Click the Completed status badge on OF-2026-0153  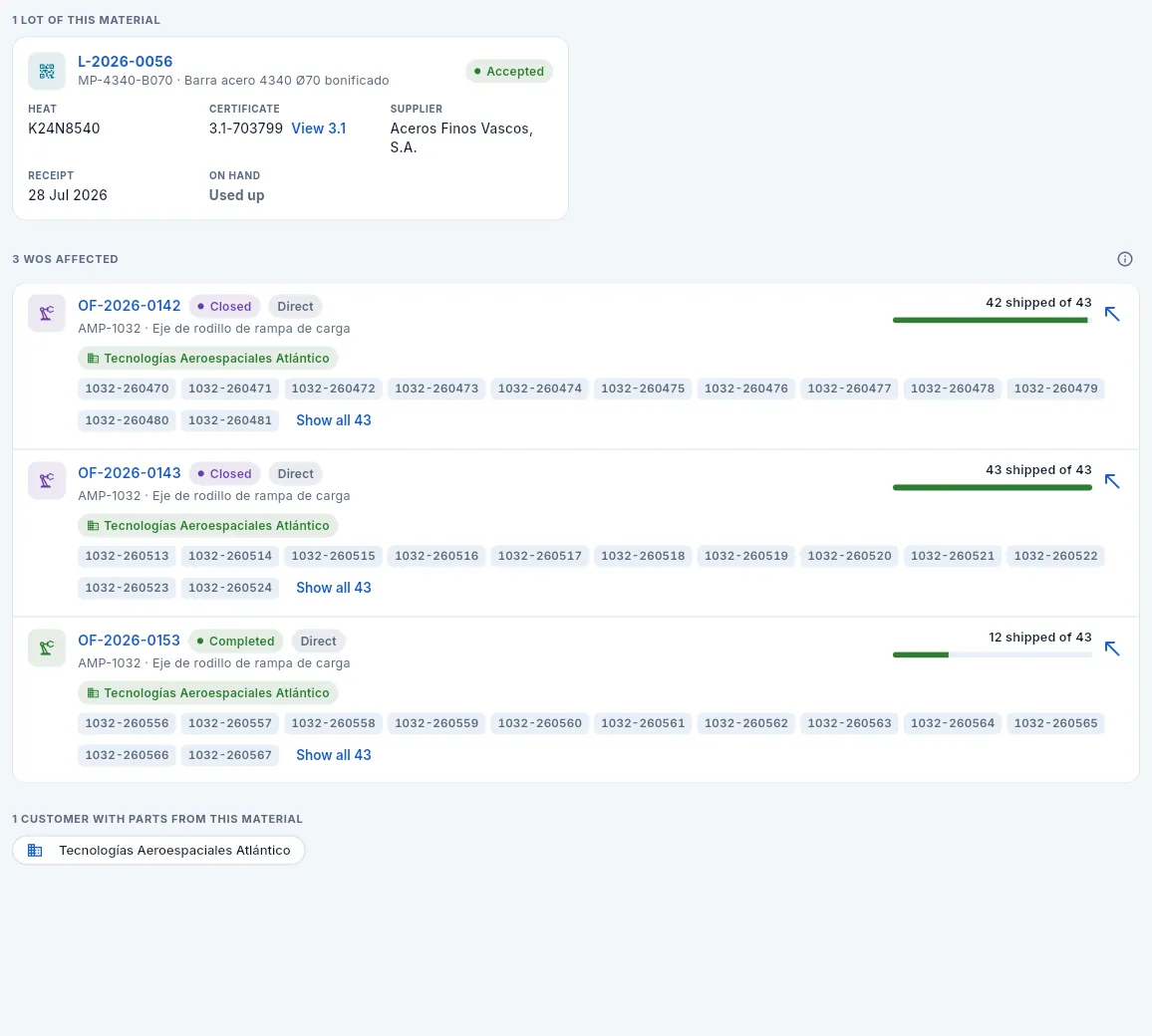[x=236, y=641]
